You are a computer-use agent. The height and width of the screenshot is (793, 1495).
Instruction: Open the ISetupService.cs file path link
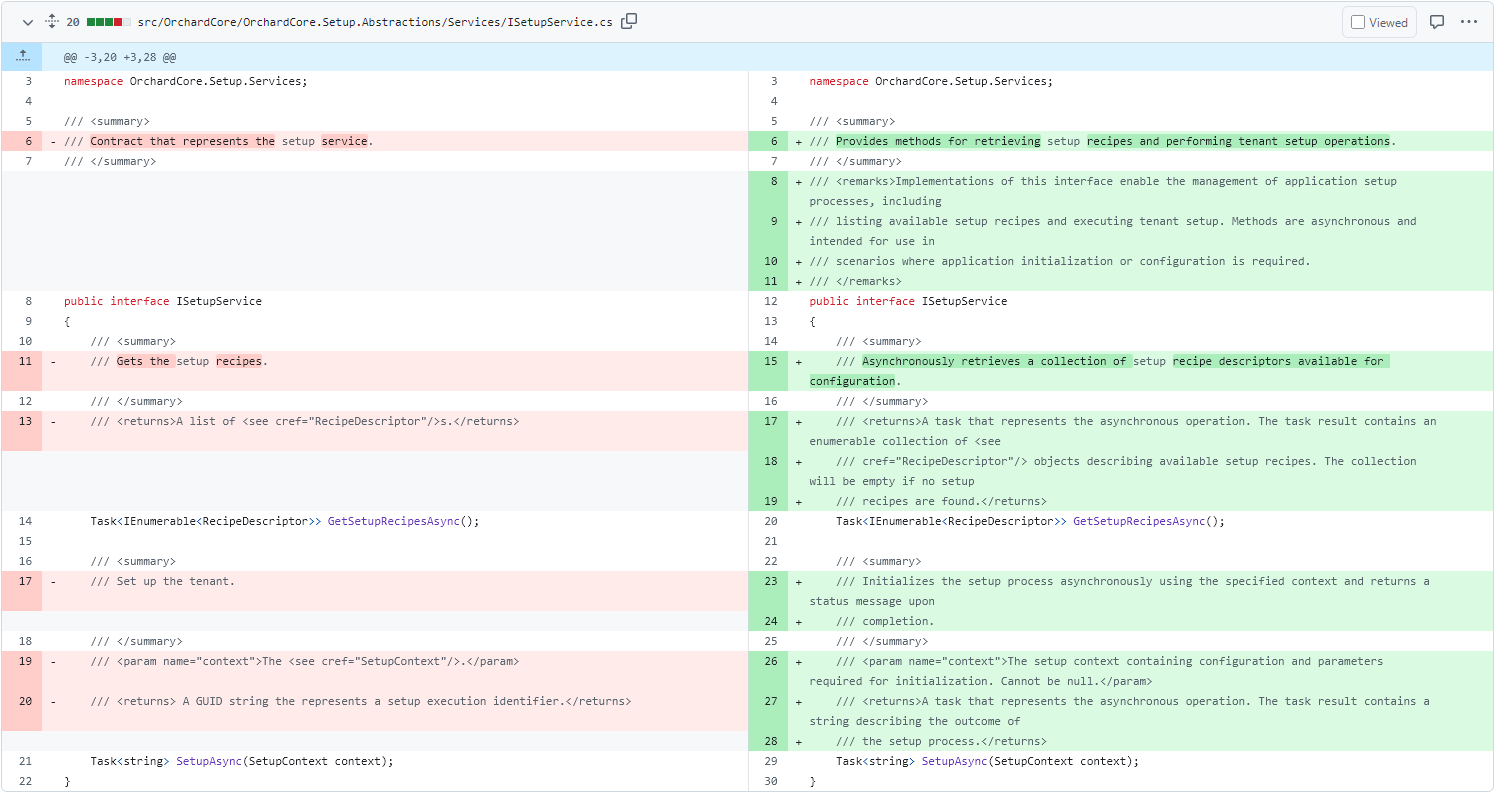tap(375, 22)
